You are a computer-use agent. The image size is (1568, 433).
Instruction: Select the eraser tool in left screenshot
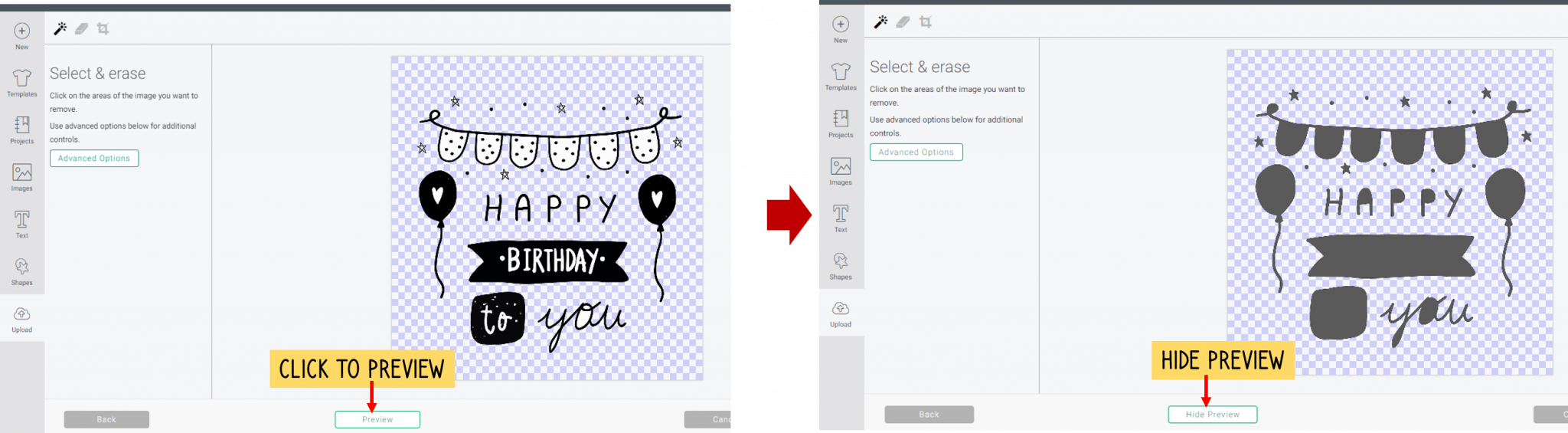click(x=81, y=28)
